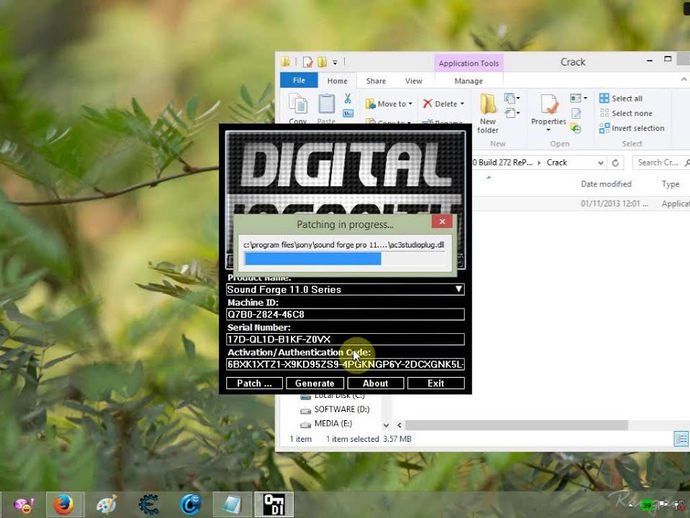Viewport: 690px width, 518px height.
Task: Click the About button
Action: (375, 383)
